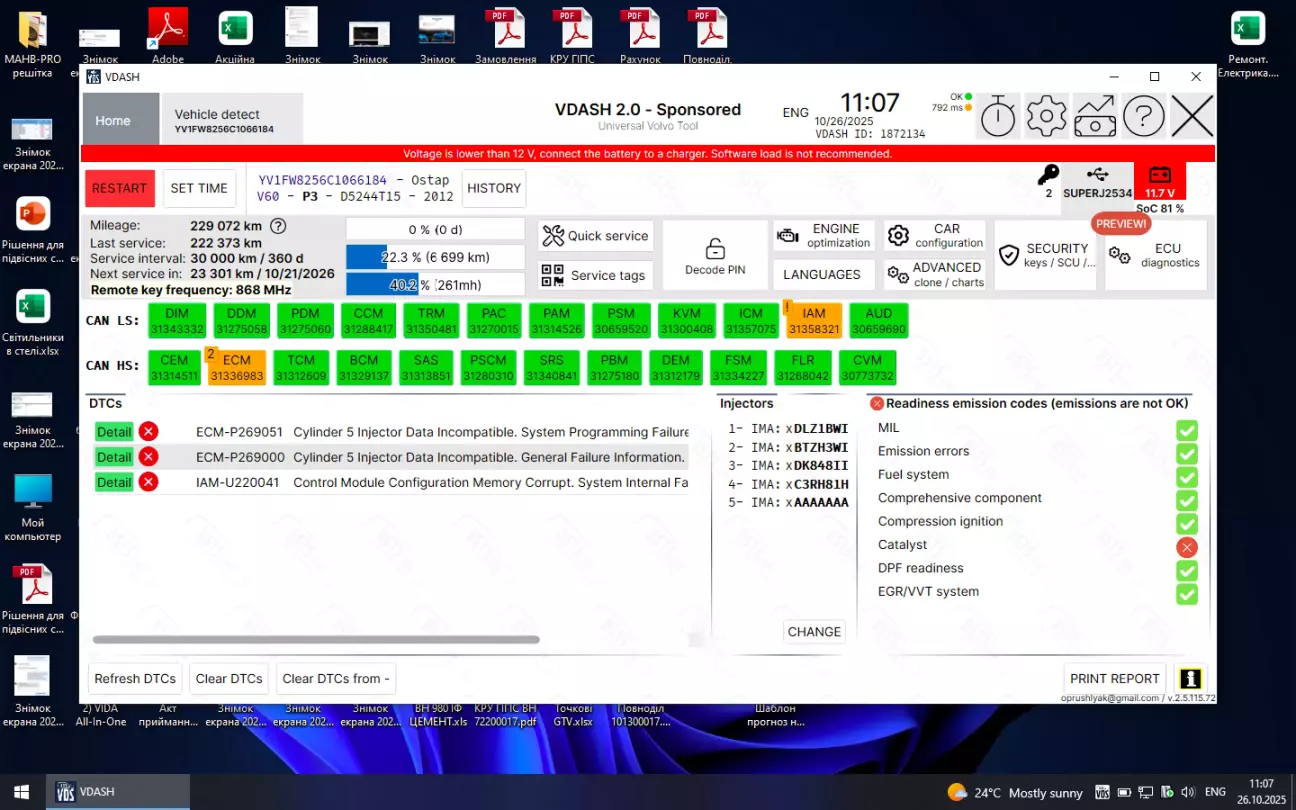Expand Detail for IAM-U220041 fault

tap(114, 482)
